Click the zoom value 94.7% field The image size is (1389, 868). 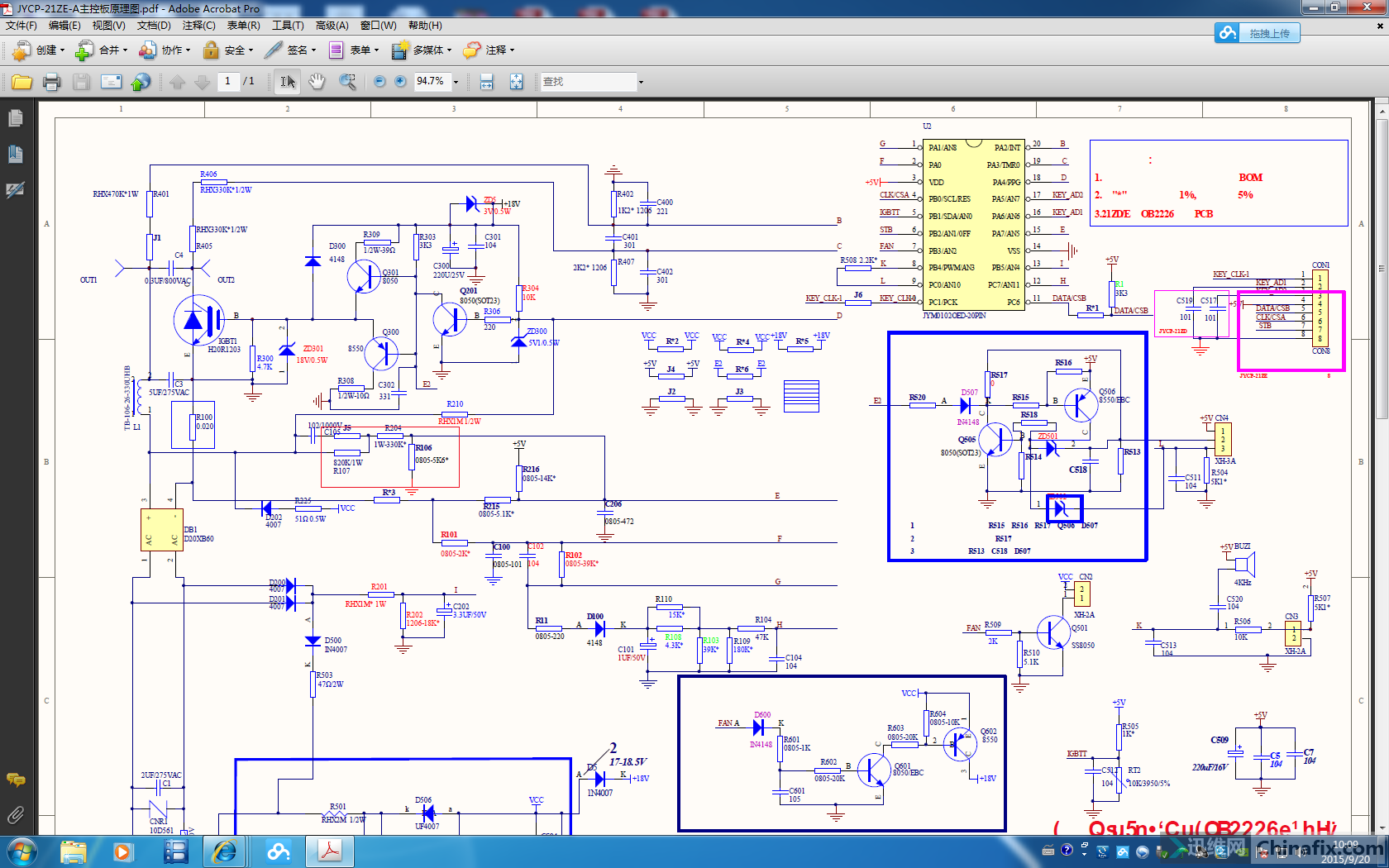(432, 81)
